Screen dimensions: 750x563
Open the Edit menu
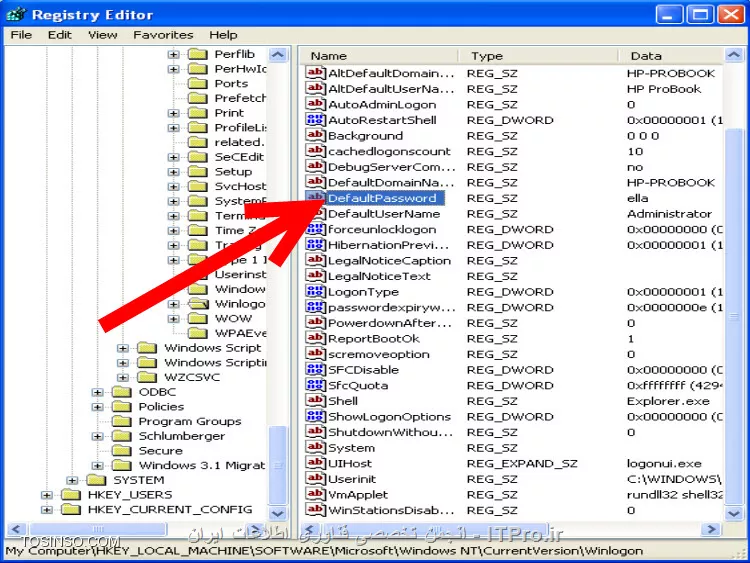[59, 35]
